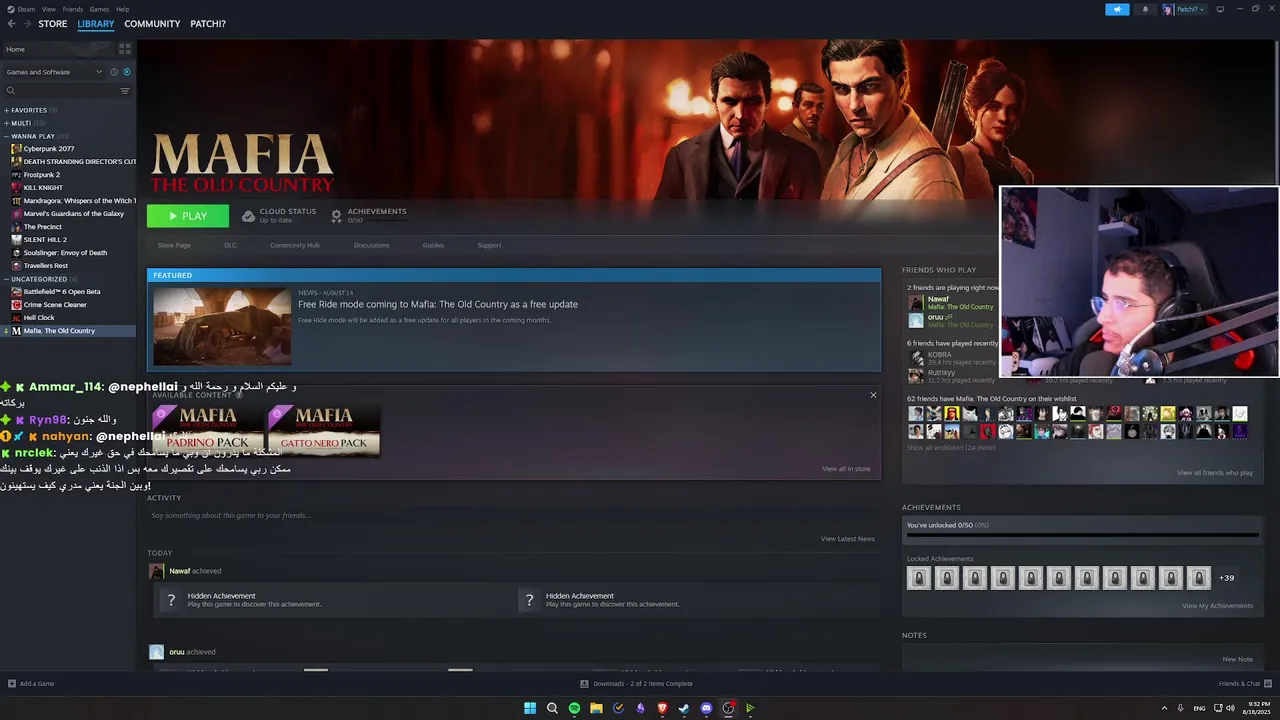Open the Discussions link

pyautogui.click(x=371, y=245)
